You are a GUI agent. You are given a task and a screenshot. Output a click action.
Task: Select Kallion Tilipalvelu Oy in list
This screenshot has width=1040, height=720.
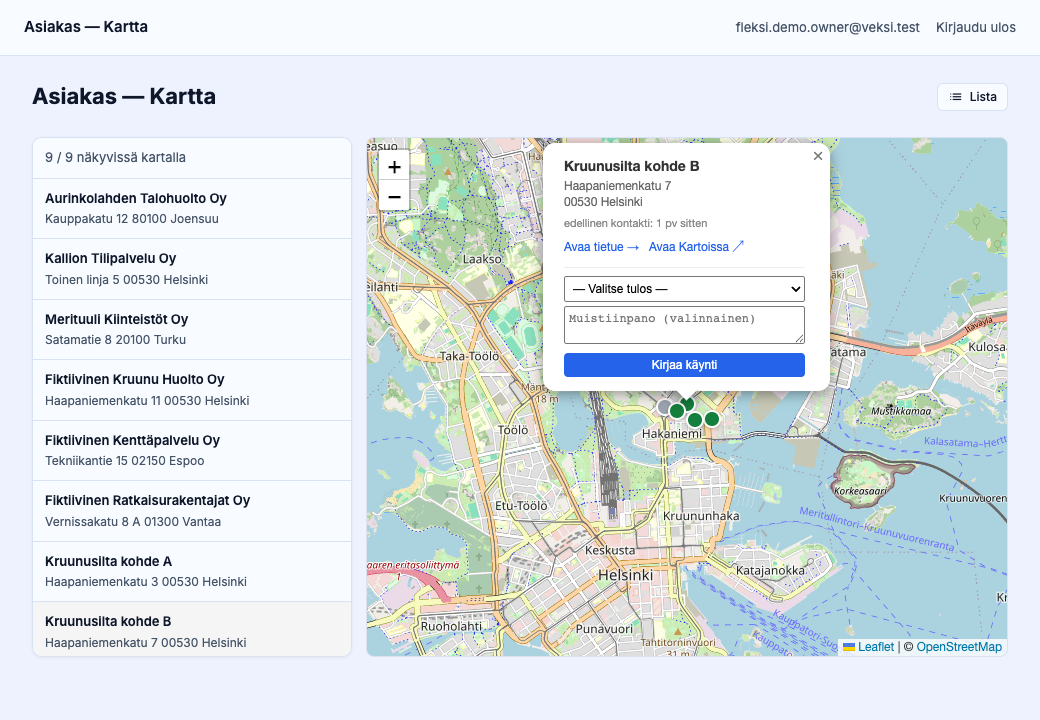192,269
